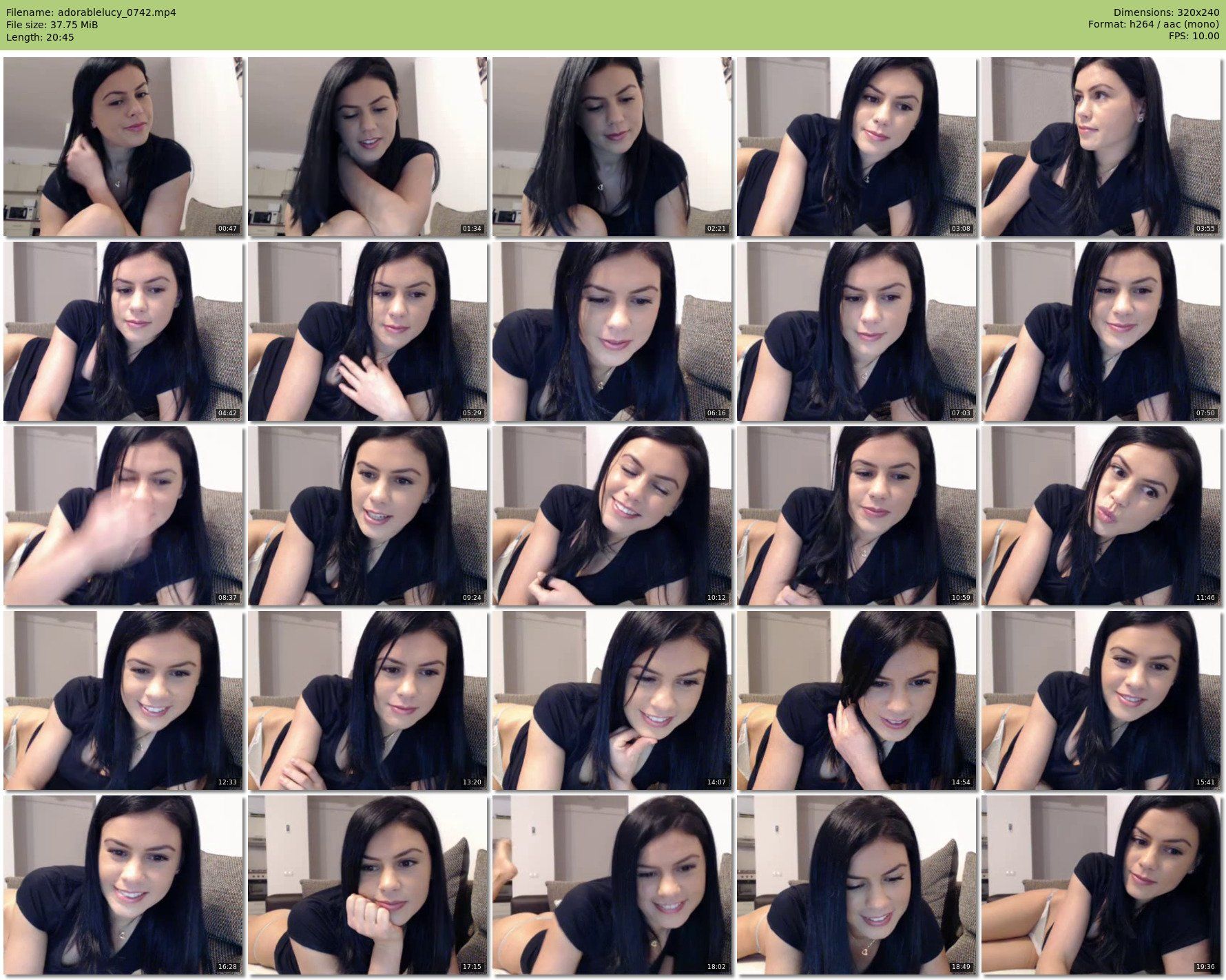Select the thumbnail at 18:02
1226x980 pixels.
click(x=612, y=885)
